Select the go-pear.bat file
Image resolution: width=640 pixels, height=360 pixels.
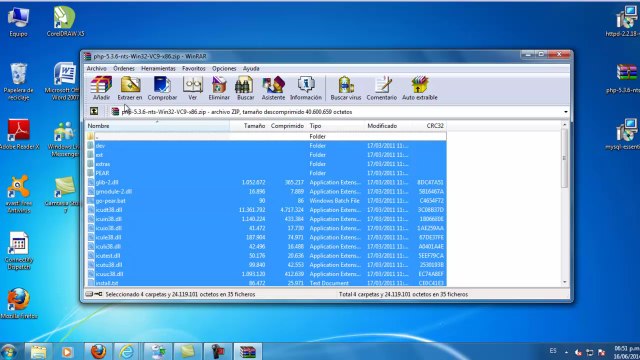(x=266, y=201)
